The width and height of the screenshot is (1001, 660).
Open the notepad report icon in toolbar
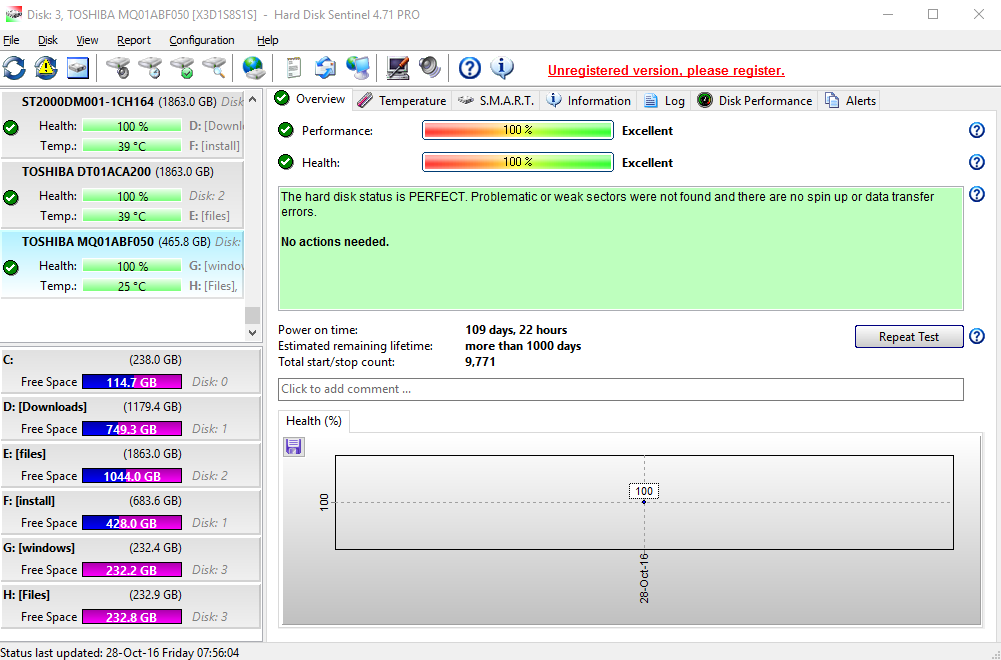[293, 68]
